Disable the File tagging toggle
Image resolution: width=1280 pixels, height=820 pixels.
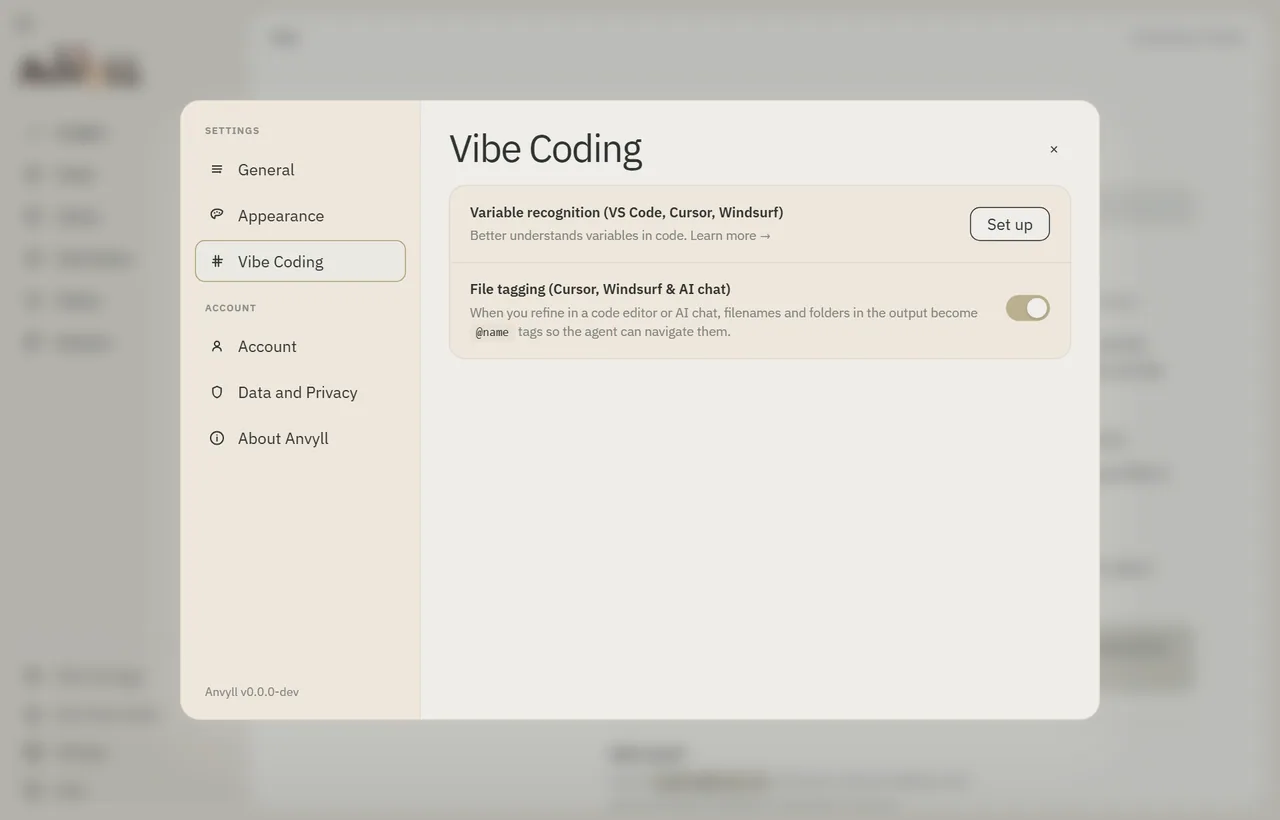coord(1028,308)
